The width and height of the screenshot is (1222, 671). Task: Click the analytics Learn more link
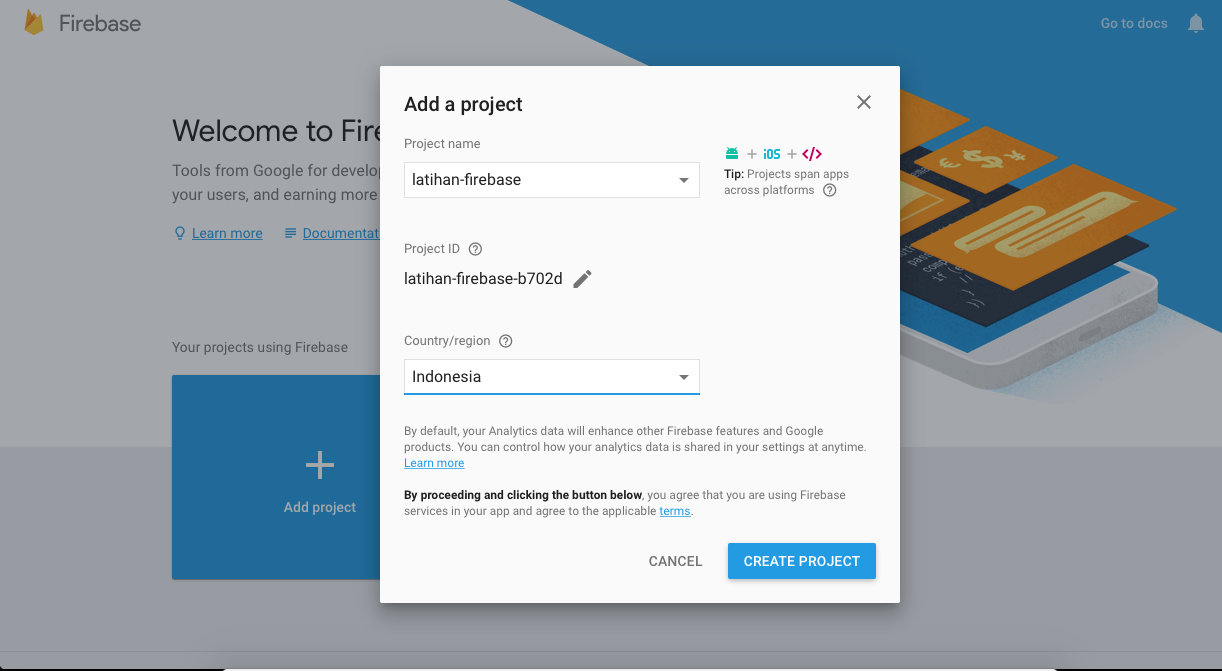(x=433, y=462)
